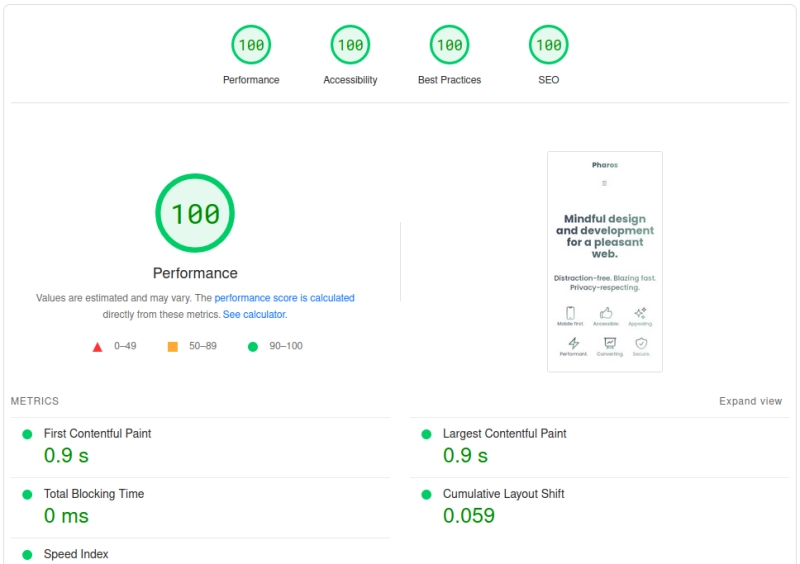Open 'performance score is calculated' link

click(284, 298)
